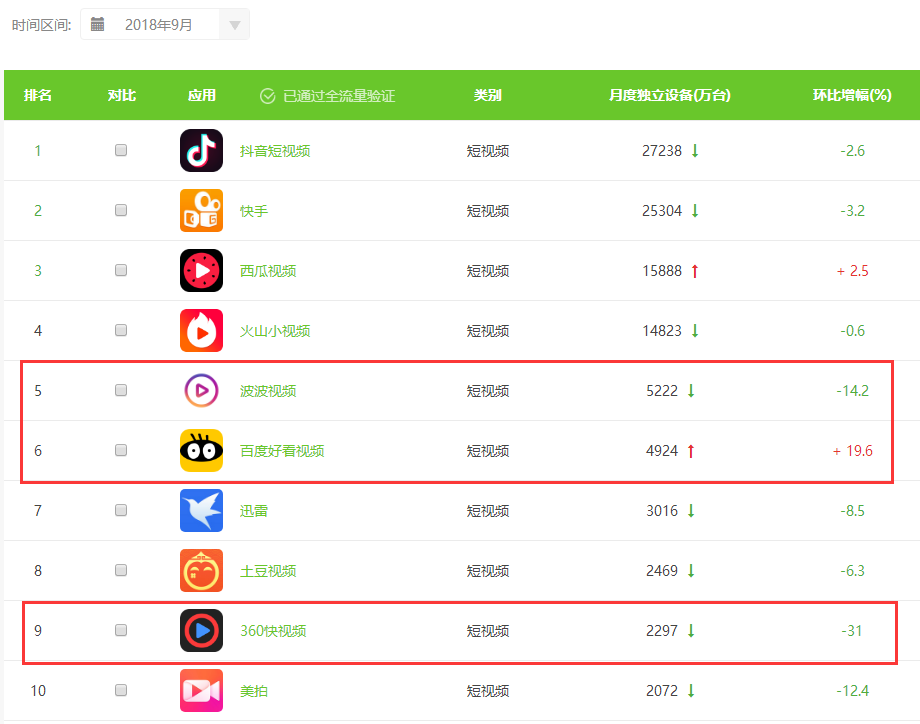Click the 波波视频 app icon
The image size is (920, 724).
point(201,391)
